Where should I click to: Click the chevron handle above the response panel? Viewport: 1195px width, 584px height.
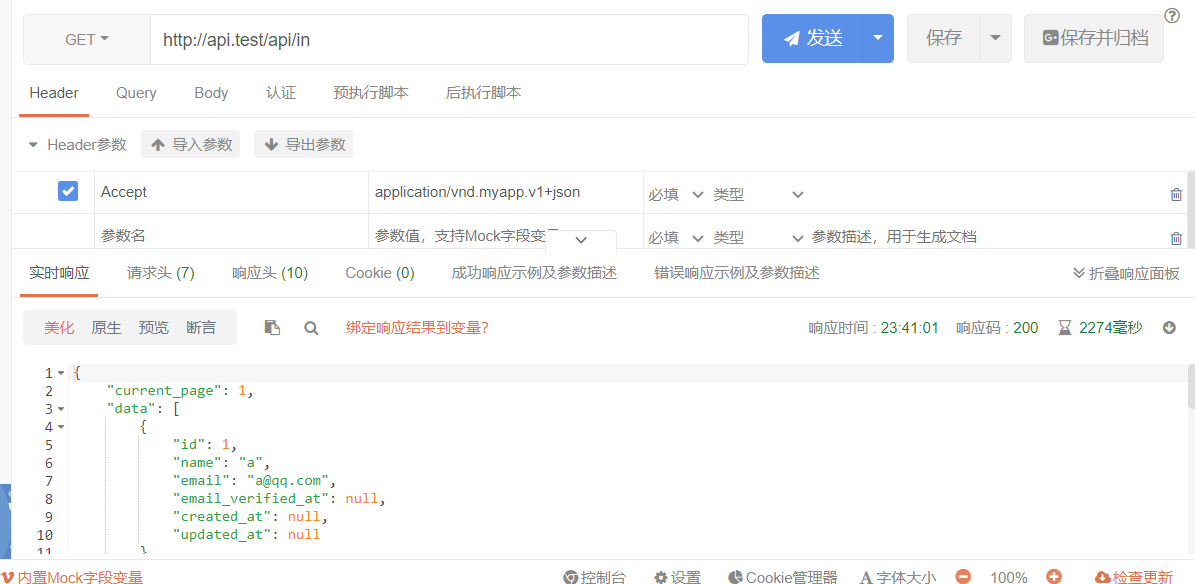pos(581,240)
